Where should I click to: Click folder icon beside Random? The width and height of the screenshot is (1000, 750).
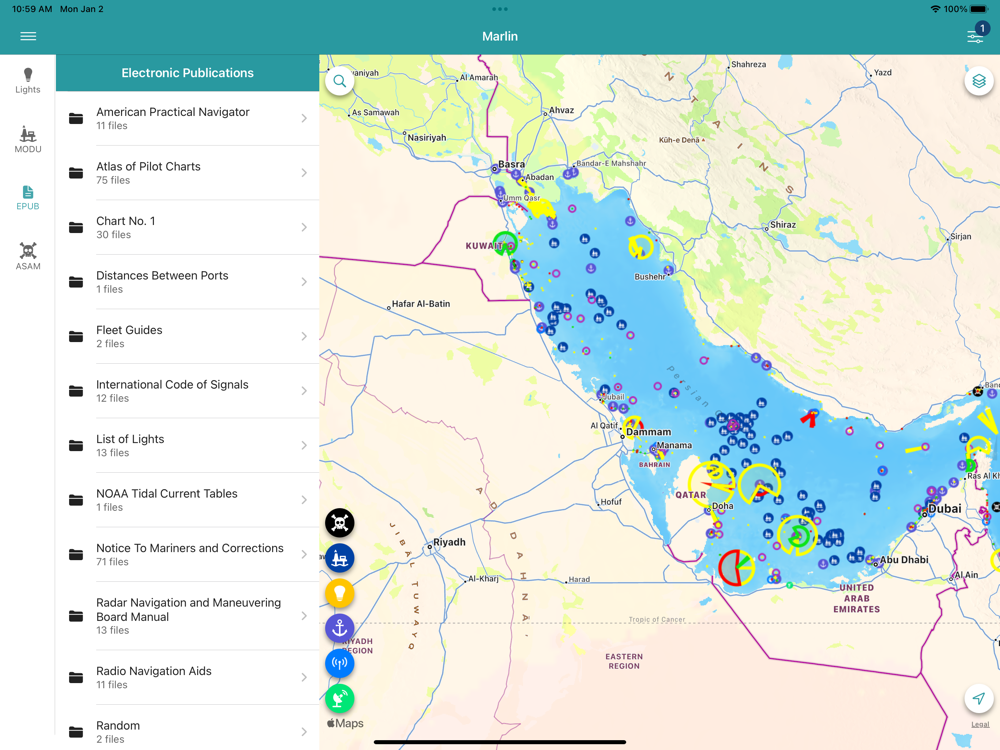click(x=76, y=732)
